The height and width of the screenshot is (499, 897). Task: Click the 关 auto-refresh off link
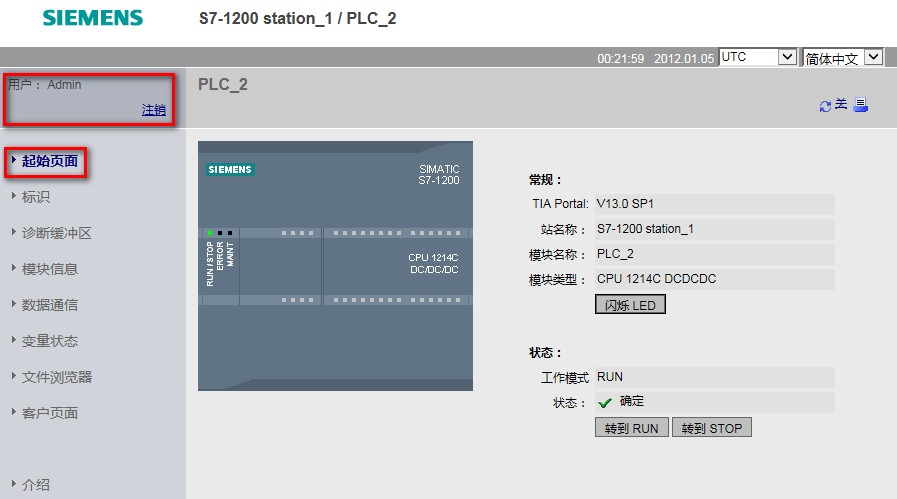(841, 104)
